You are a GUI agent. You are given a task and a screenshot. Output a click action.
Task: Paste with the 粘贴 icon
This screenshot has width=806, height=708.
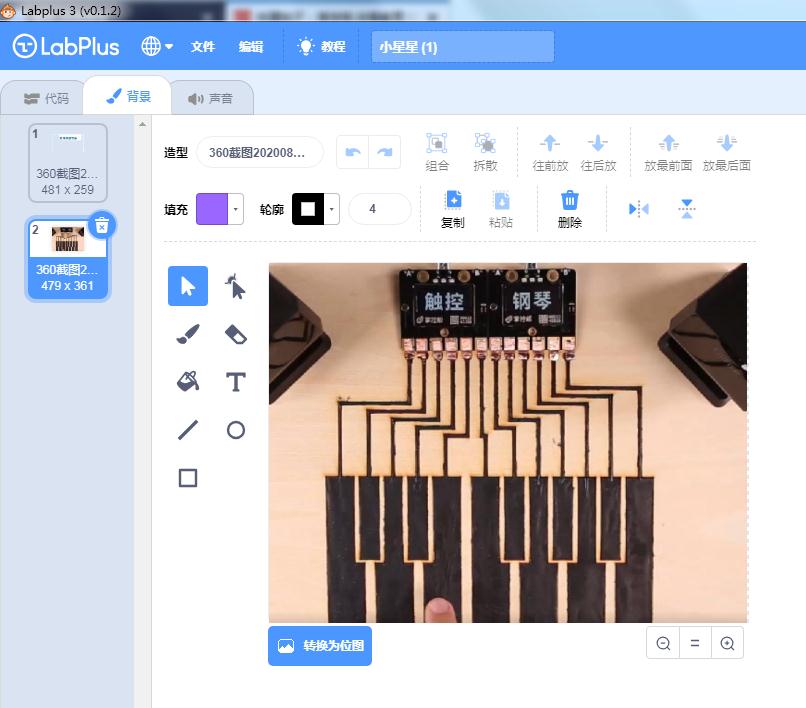pos(501,209)
